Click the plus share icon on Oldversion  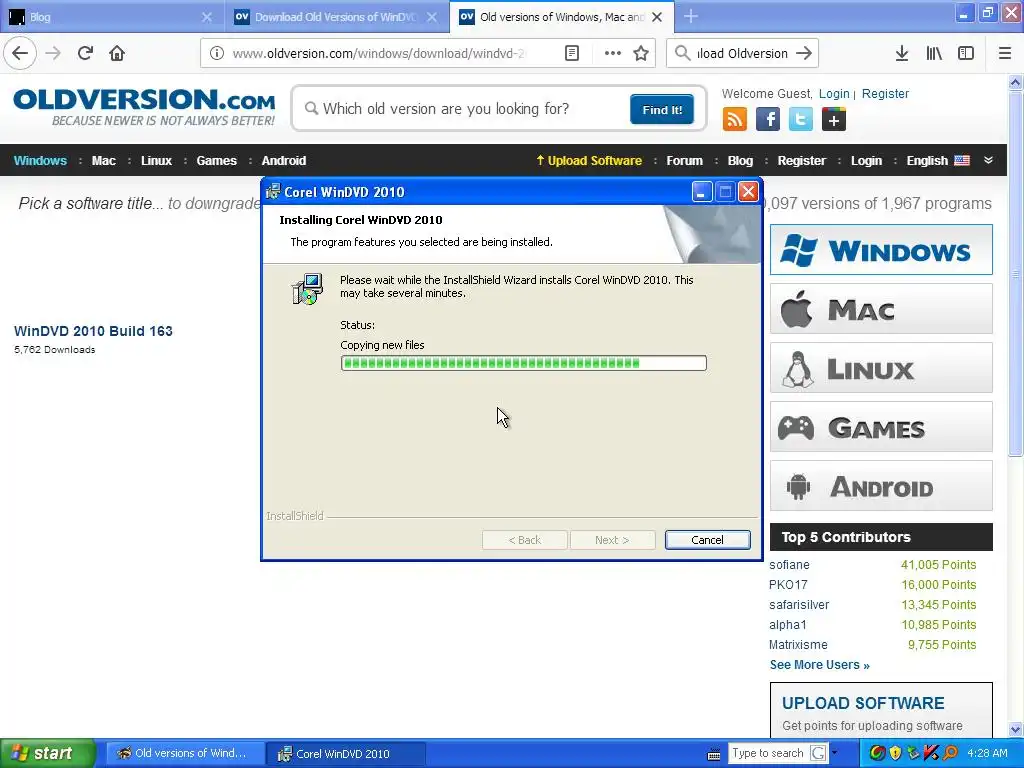834,120
